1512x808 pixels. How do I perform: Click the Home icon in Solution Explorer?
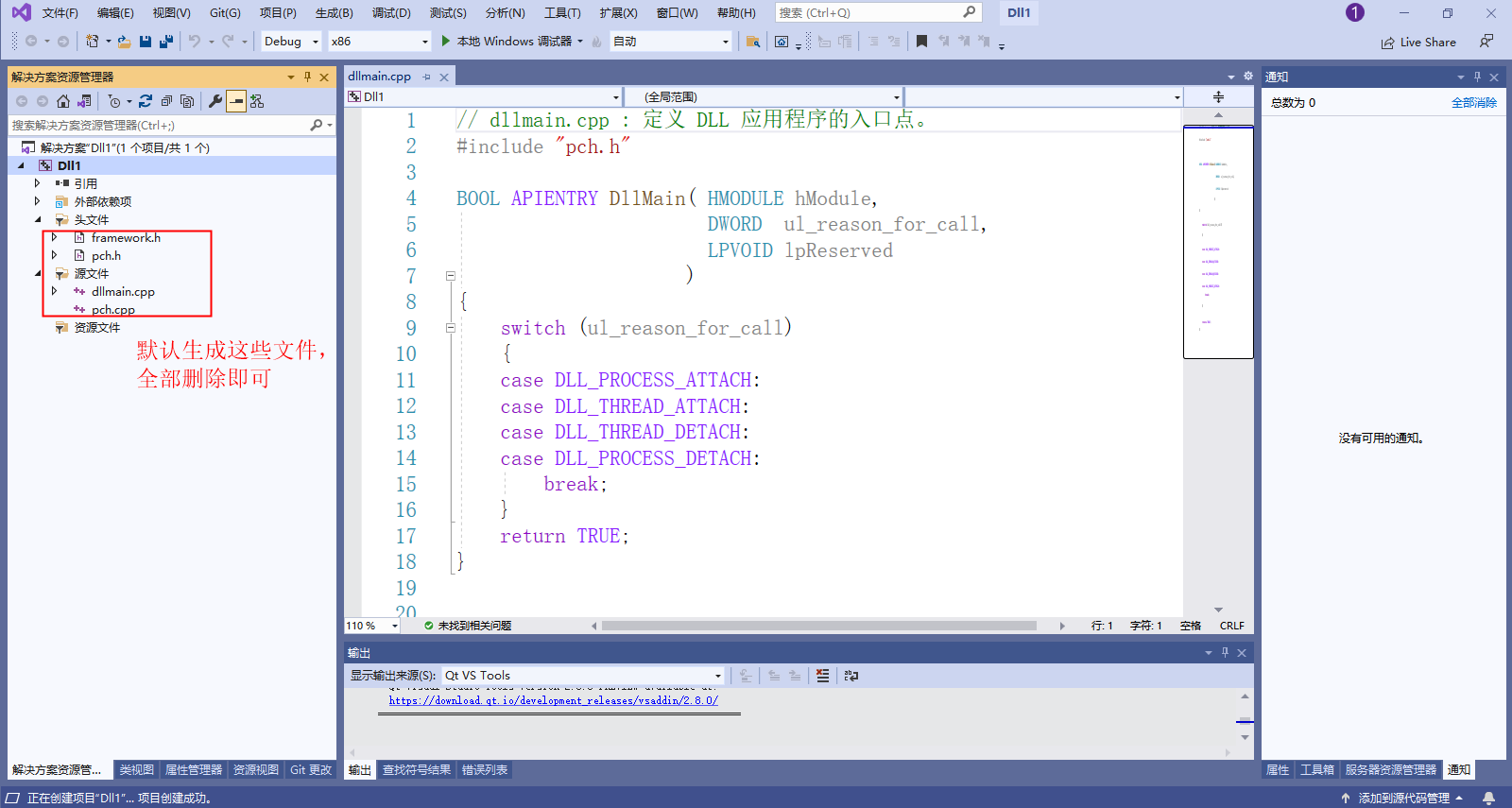coord(63,101)
